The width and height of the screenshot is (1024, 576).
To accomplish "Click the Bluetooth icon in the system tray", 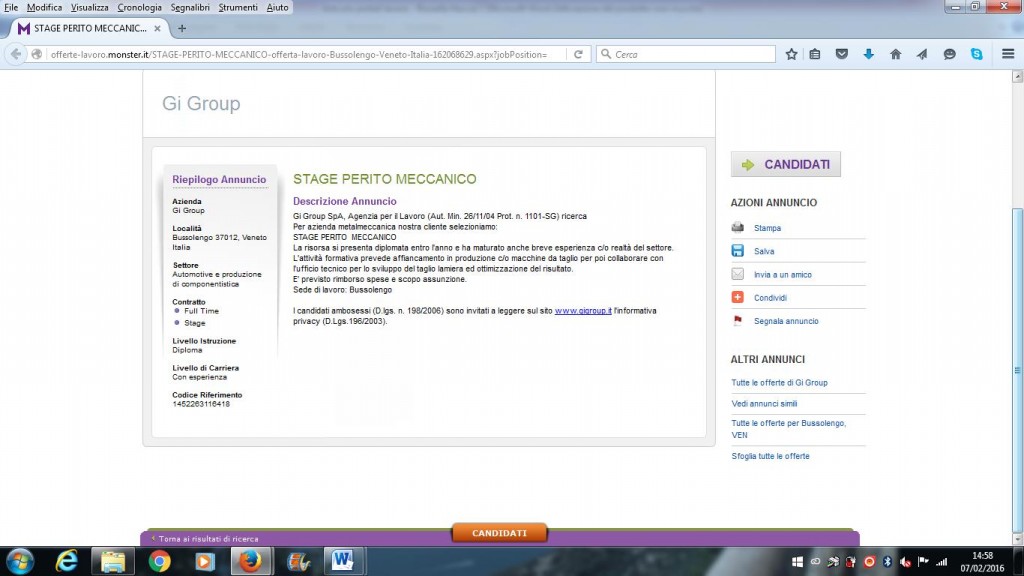I will point(887,562).
